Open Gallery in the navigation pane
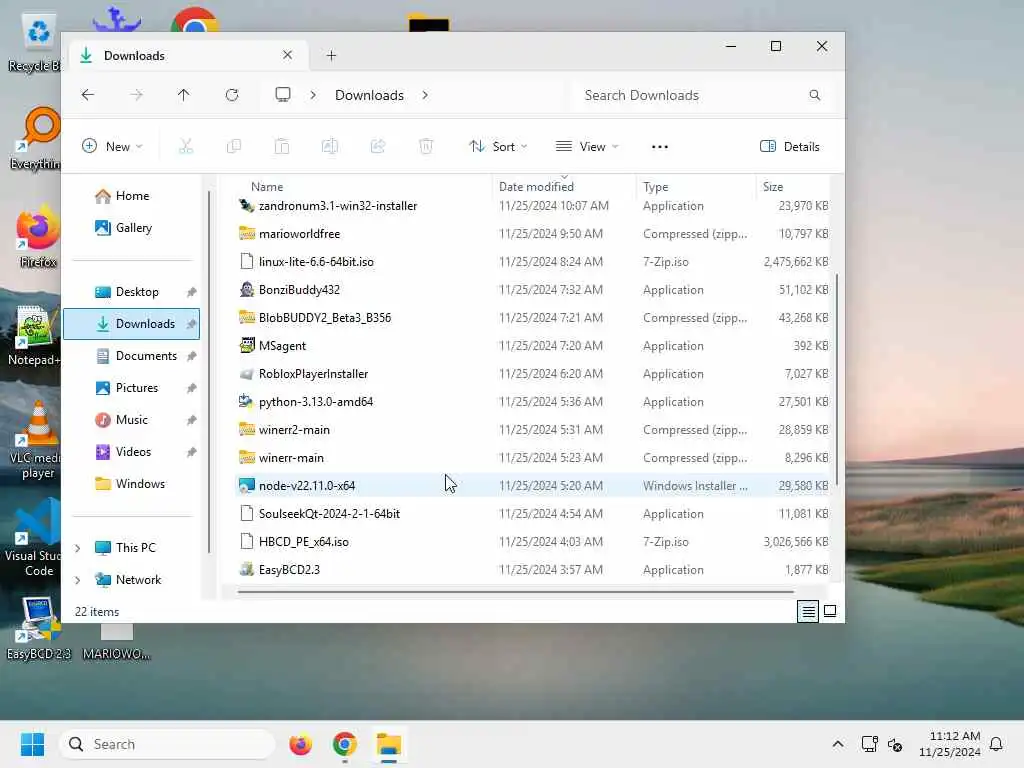The height and width of the screenshot is (768, 1024). (x=133, y=228)
